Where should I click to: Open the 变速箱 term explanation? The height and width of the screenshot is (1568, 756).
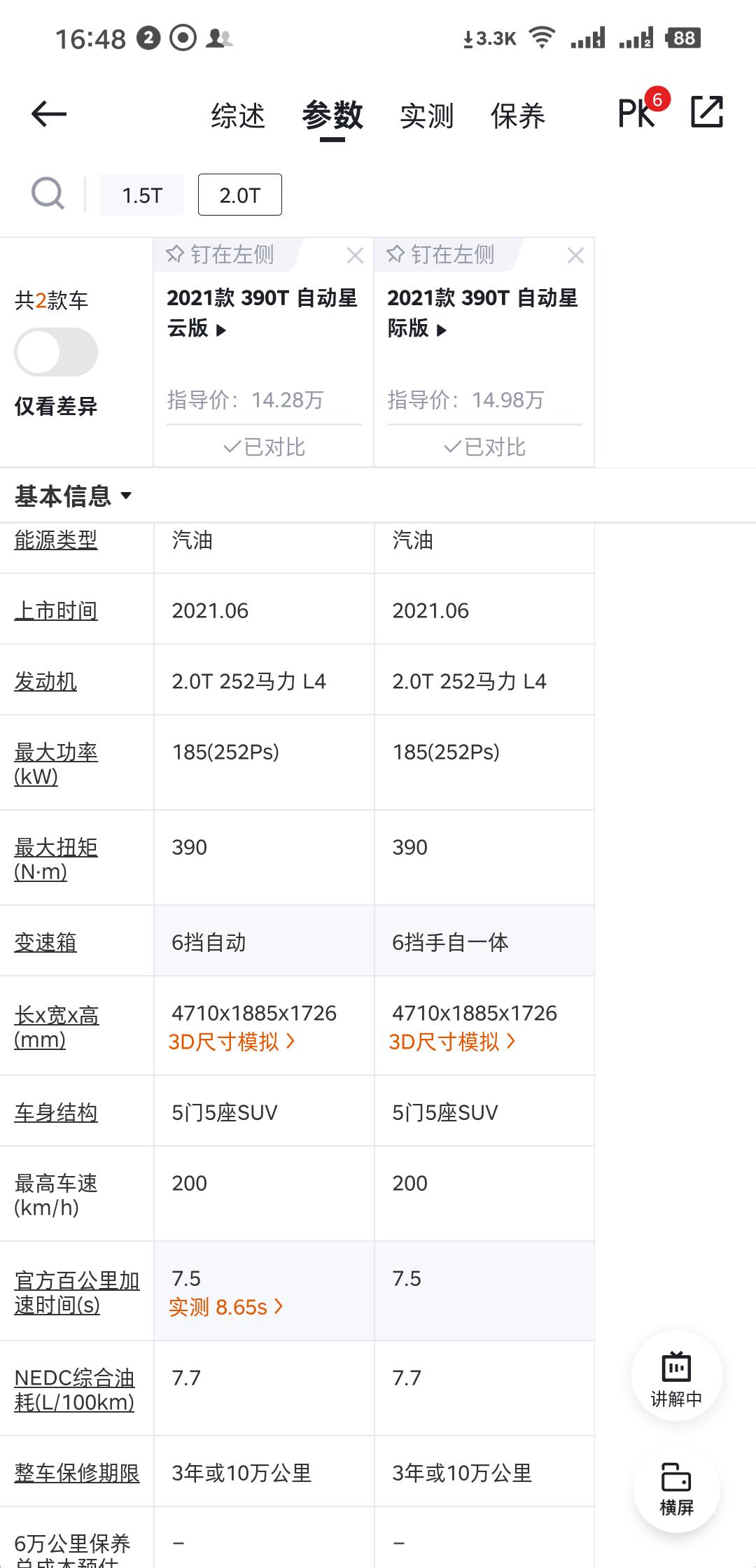pos(45,942)
